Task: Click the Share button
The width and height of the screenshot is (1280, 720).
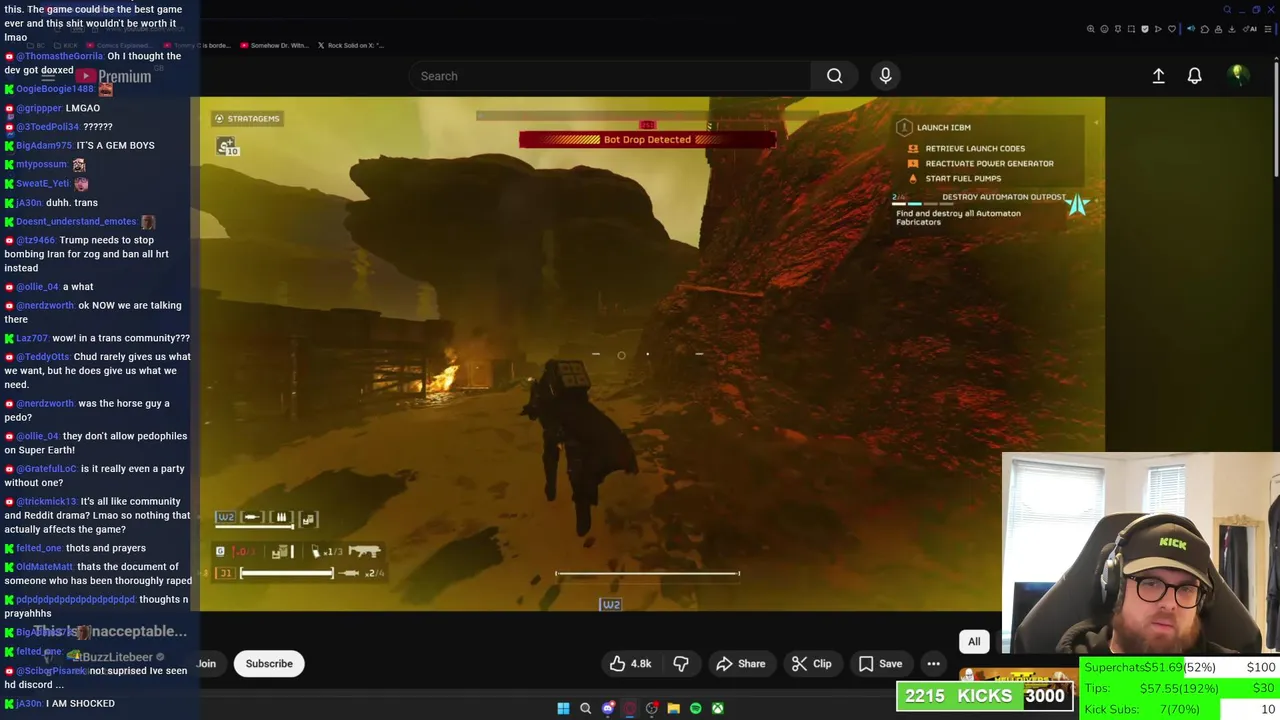Action: click(740, 664)
